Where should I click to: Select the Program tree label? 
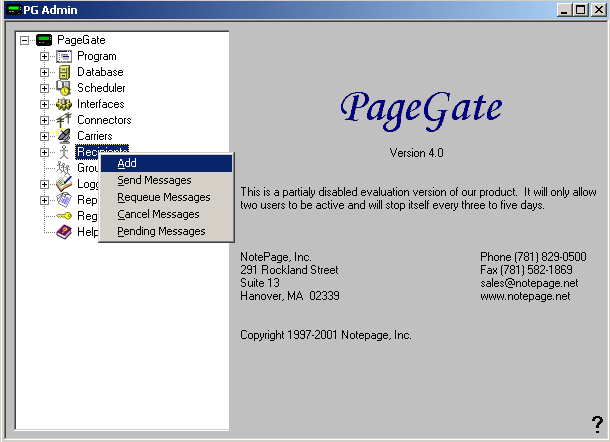click(x=97, y=56)
